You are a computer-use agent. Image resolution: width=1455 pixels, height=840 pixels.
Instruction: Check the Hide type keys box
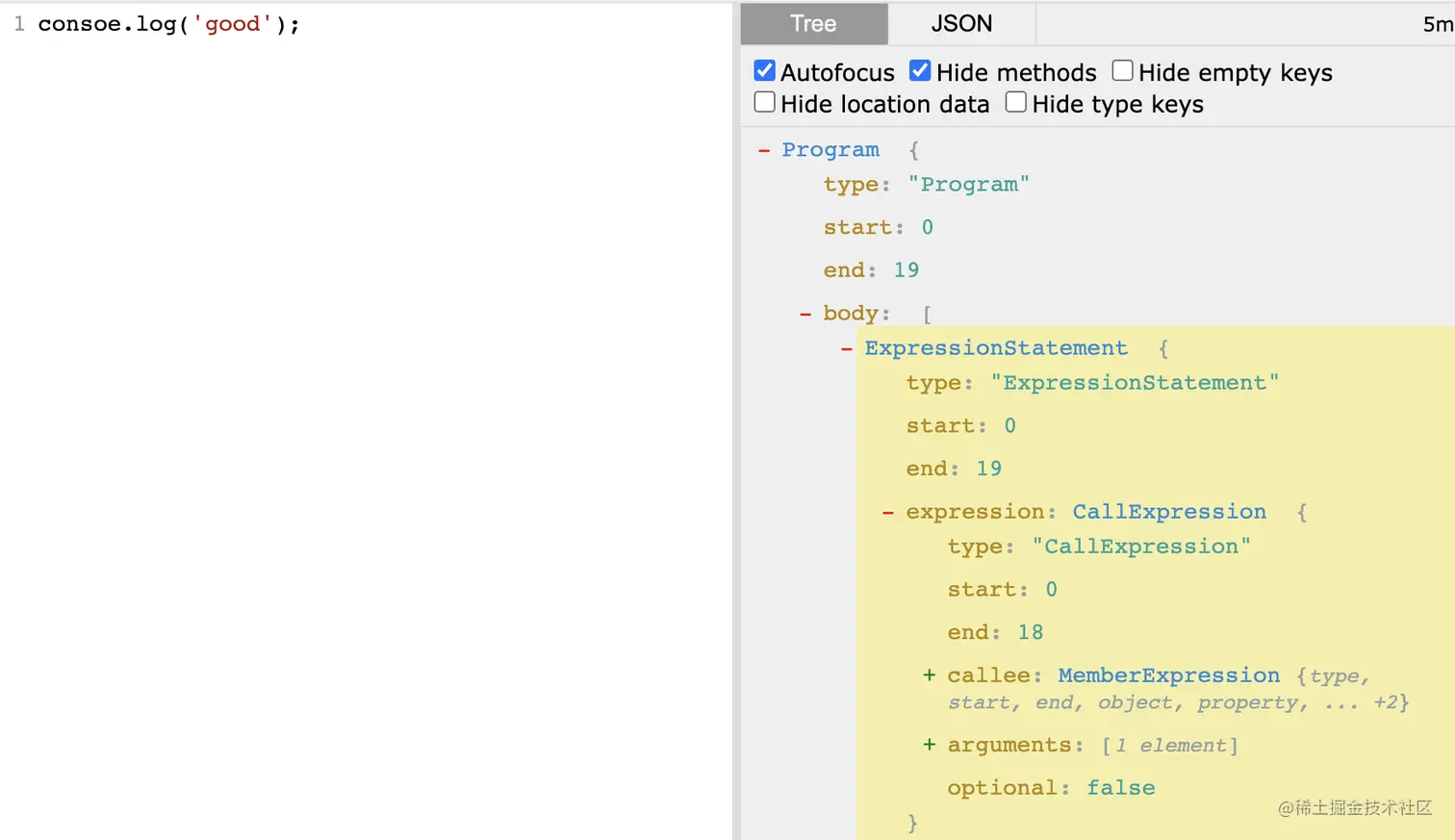click(1016, 103)
